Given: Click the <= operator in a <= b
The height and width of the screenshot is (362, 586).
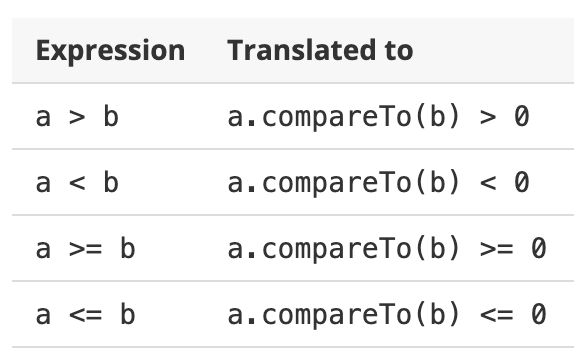Looking at the screenshot, I should click(86, 315).
